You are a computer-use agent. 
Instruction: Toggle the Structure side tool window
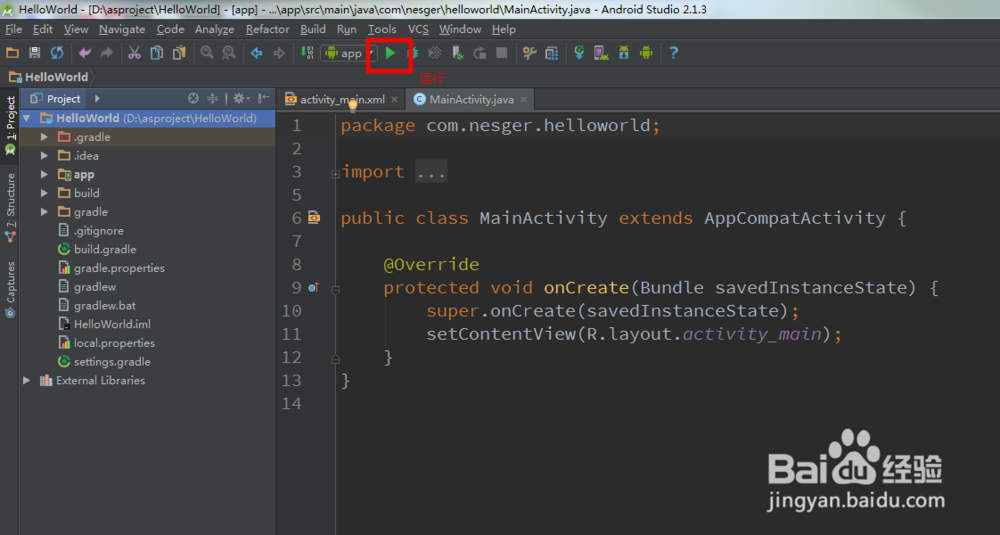pyautogui.click(x=10, y=207)
